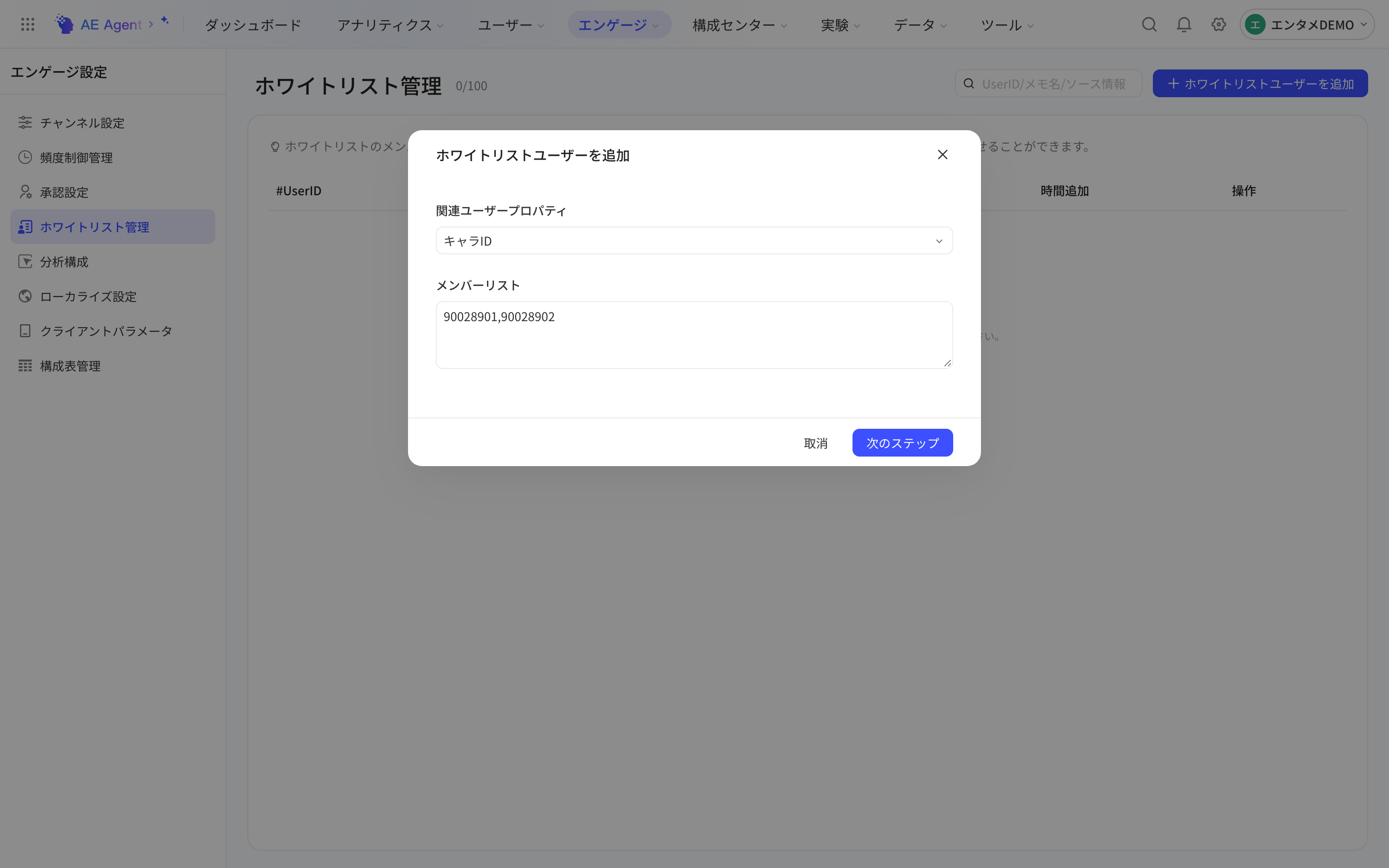Open the エンゲージ menu
The height and width of the screenshot is (868, 1389).
point(619,25)
